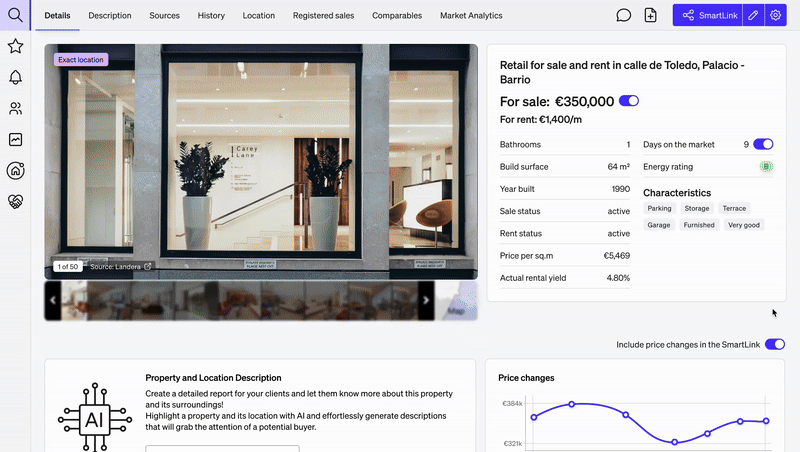Click the Garage characteristic tag
This screenshot has height=452, width=800.
coord(659,225)
